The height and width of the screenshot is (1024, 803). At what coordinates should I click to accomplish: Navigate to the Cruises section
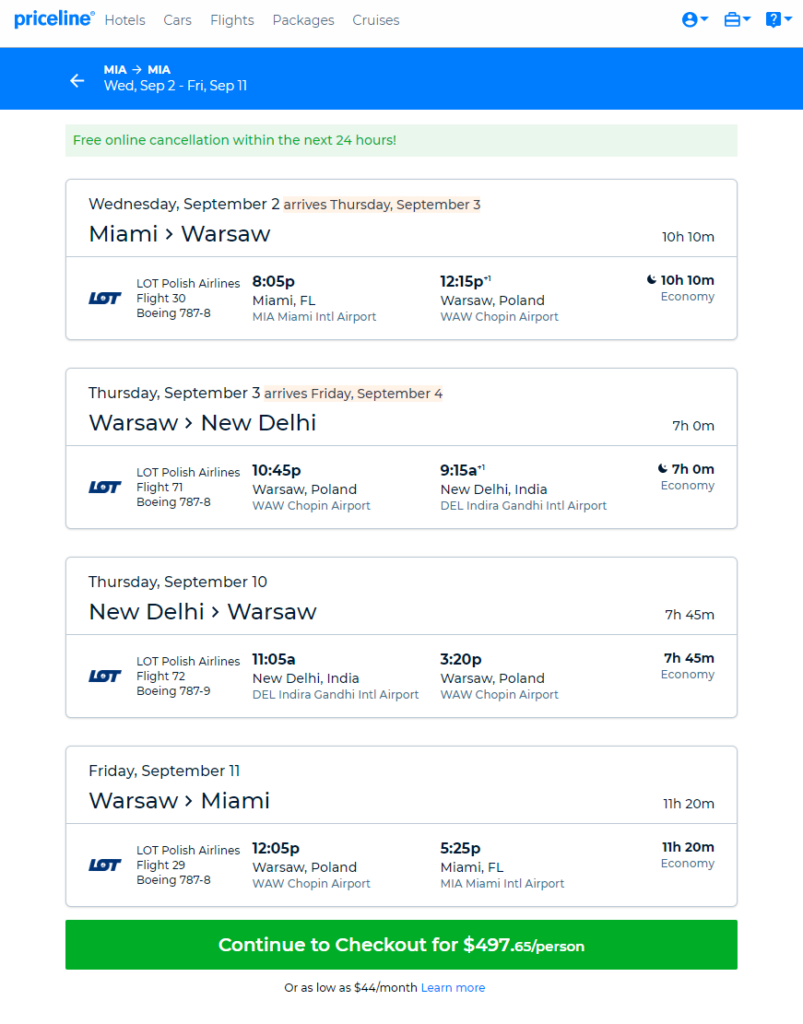(x=375, y=20)
